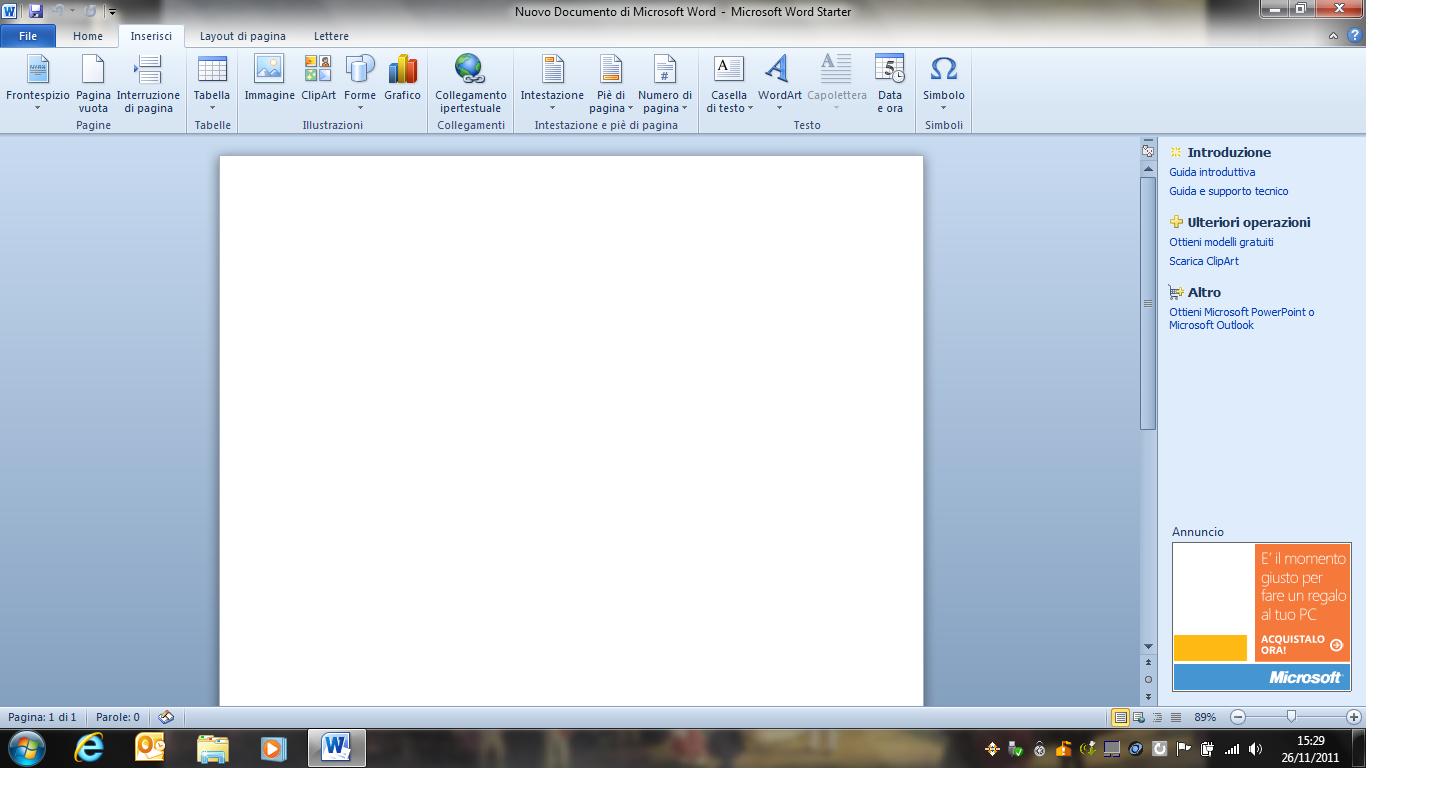Click the proofing check icon in status bar

click(166, 717)
